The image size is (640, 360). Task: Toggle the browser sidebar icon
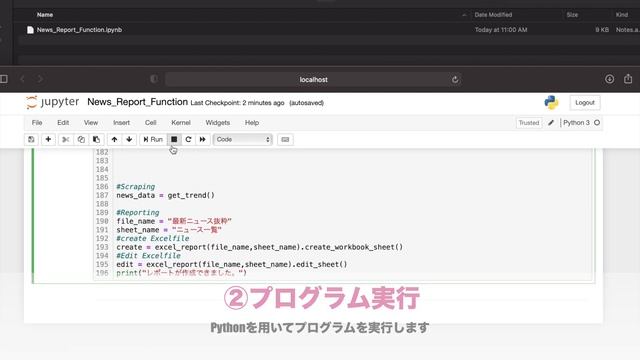click(4, 79)
